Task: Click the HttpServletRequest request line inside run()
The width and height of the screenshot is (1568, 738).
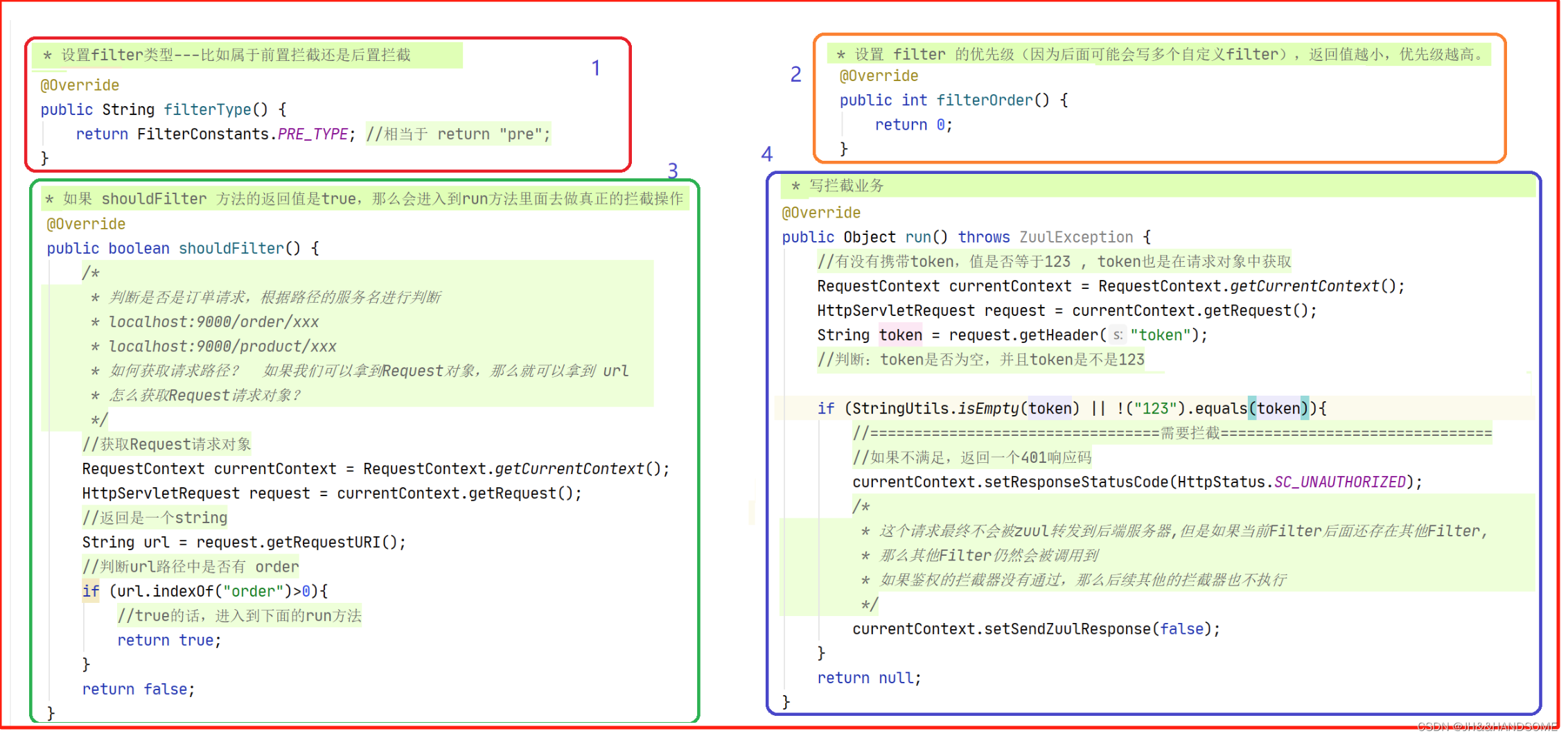Action: pos(1067,310)
